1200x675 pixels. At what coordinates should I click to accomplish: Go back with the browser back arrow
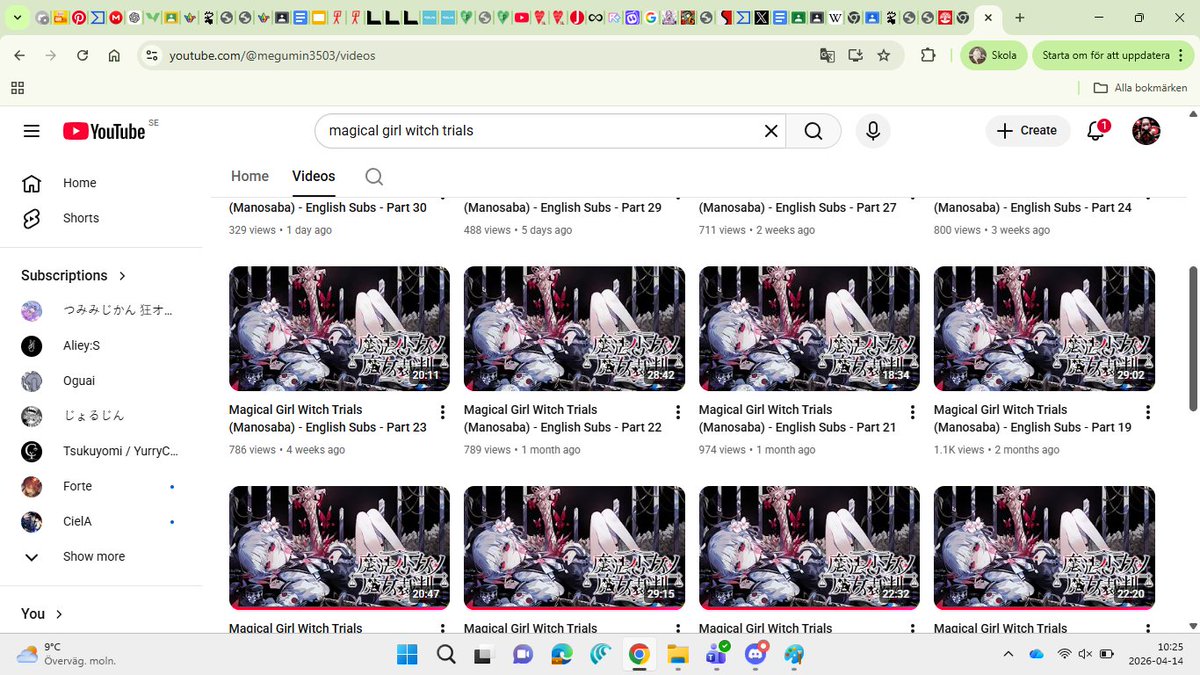coord(19,56)
